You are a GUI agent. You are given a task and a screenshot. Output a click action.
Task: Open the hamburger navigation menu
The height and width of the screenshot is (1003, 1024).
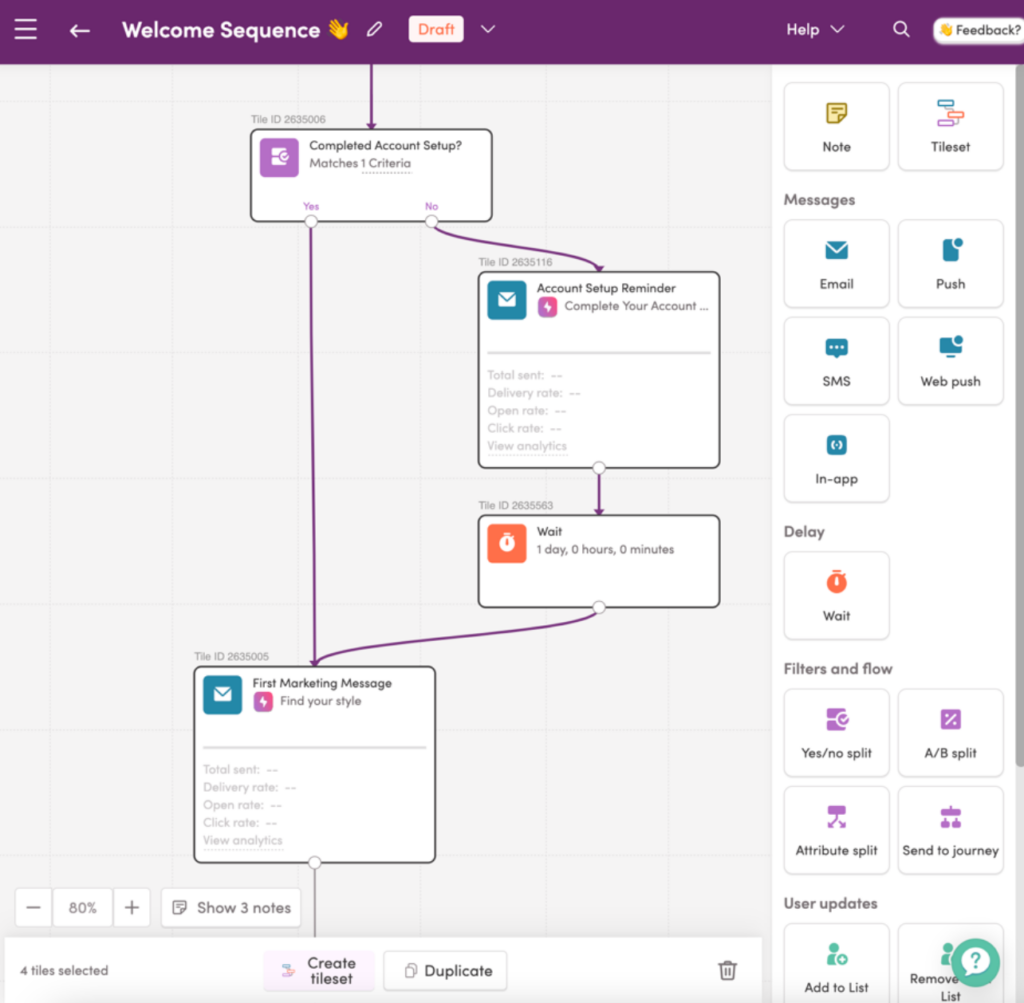point(25,29)
